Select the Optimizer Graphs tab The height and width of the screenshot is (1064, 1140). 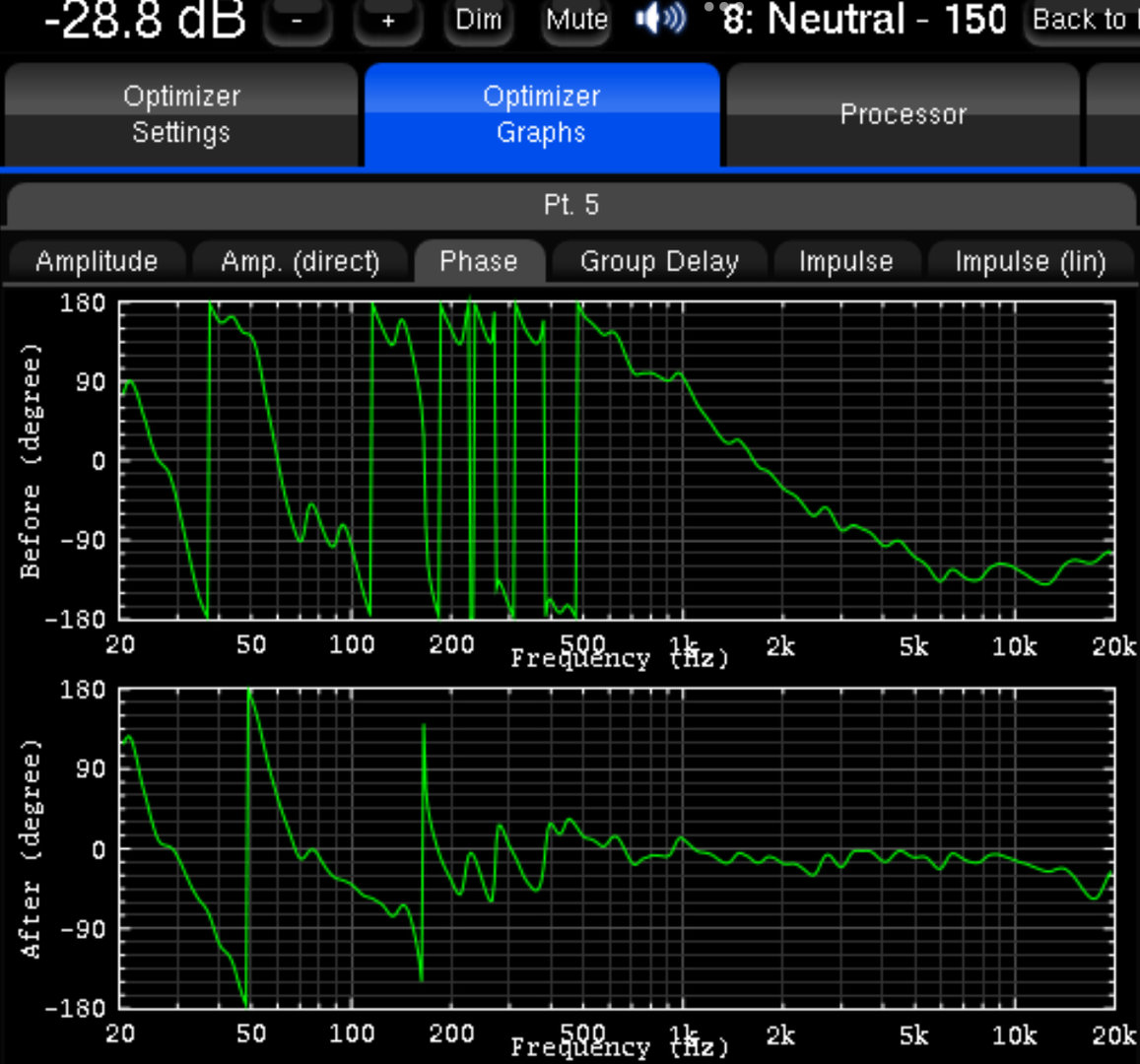(x=542, y=115)
